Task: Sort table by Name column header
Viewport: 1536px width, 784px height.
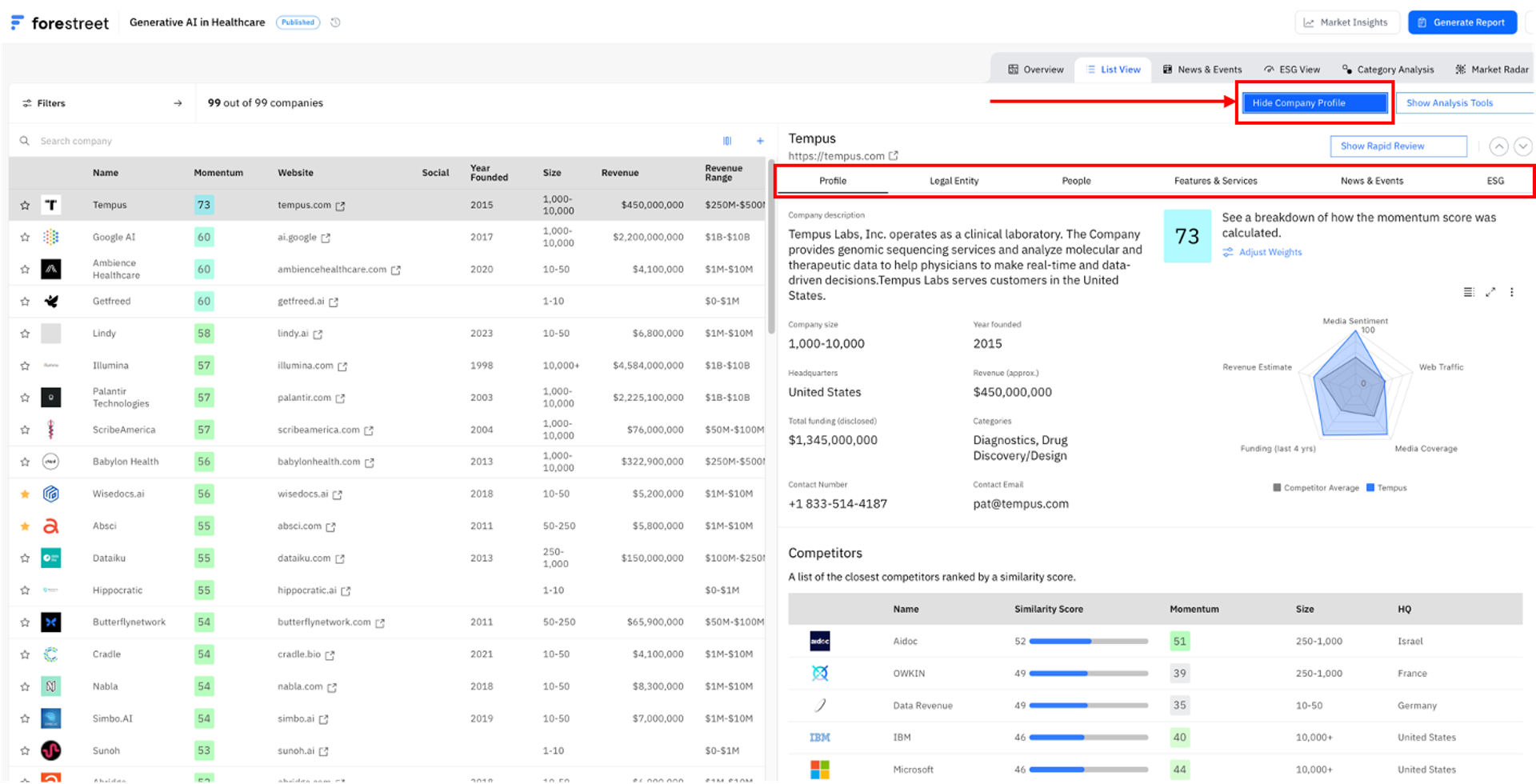Action: point(106,173)
